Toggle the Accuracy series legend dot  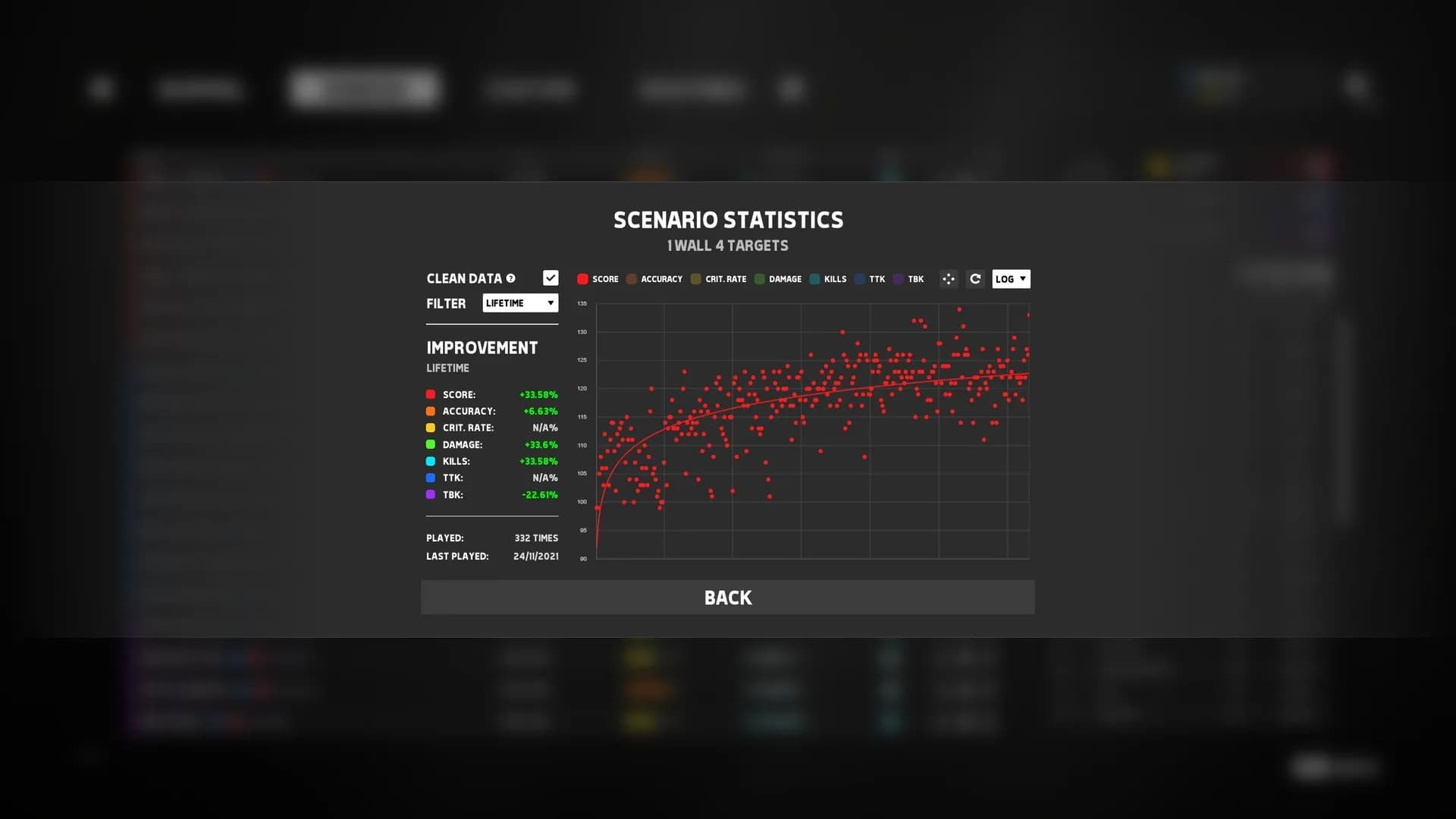[631, 279]
